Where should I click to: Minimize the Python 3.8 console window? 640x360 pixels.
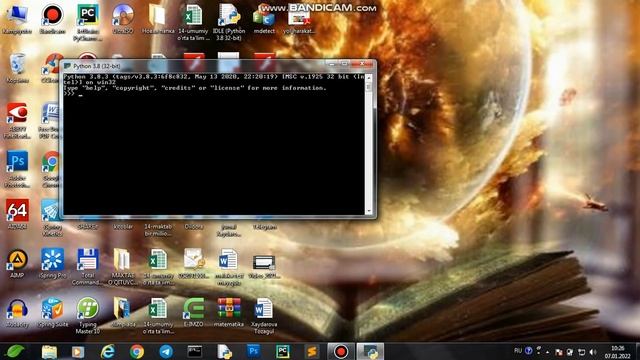(333, 64)
